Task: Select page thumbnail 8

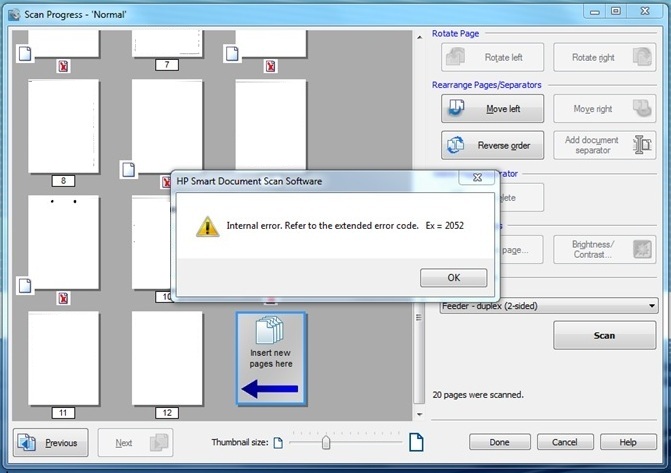Action: 63,126
